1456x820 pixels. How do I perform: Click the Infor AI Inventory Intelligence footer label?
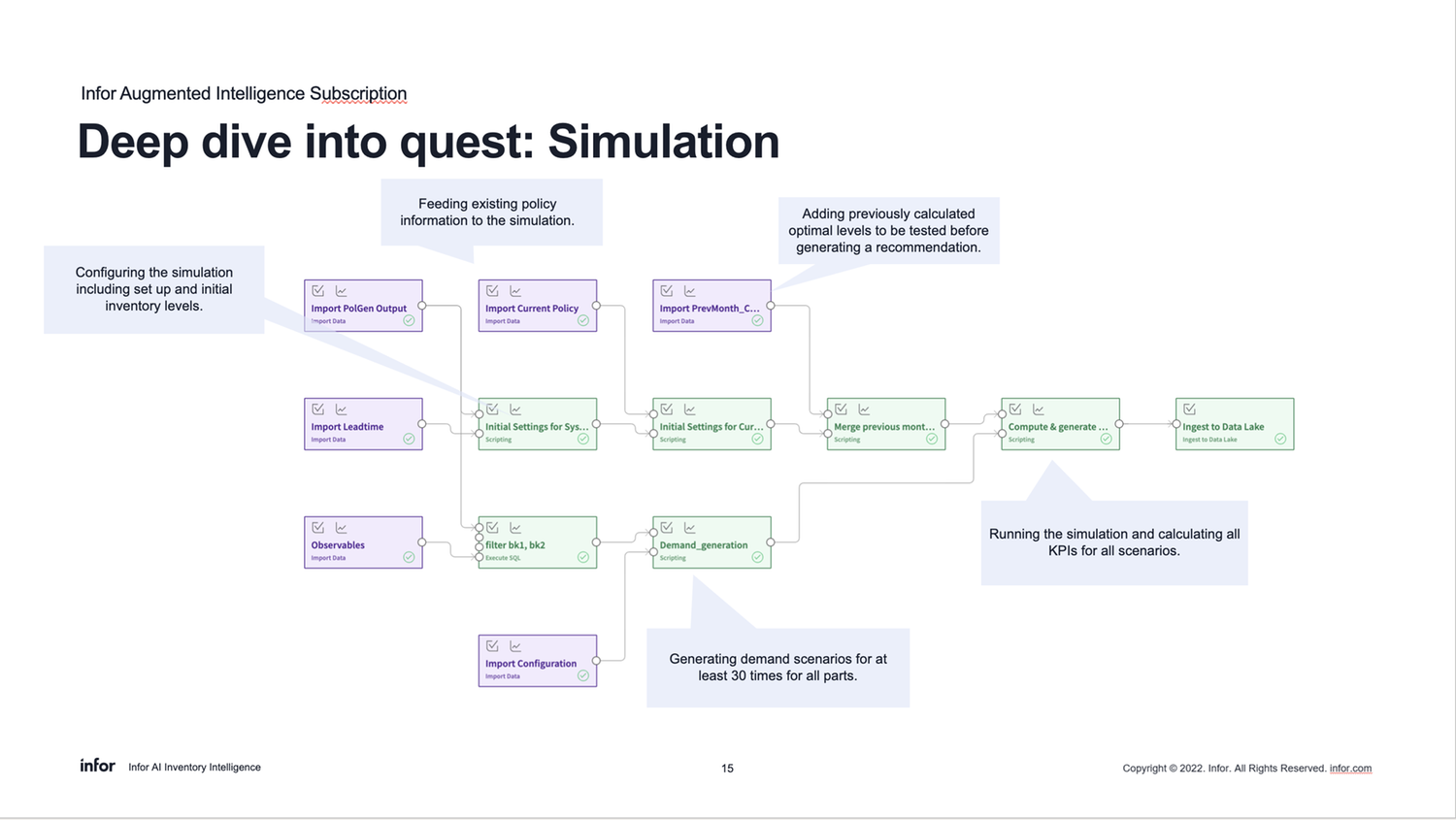194,767
